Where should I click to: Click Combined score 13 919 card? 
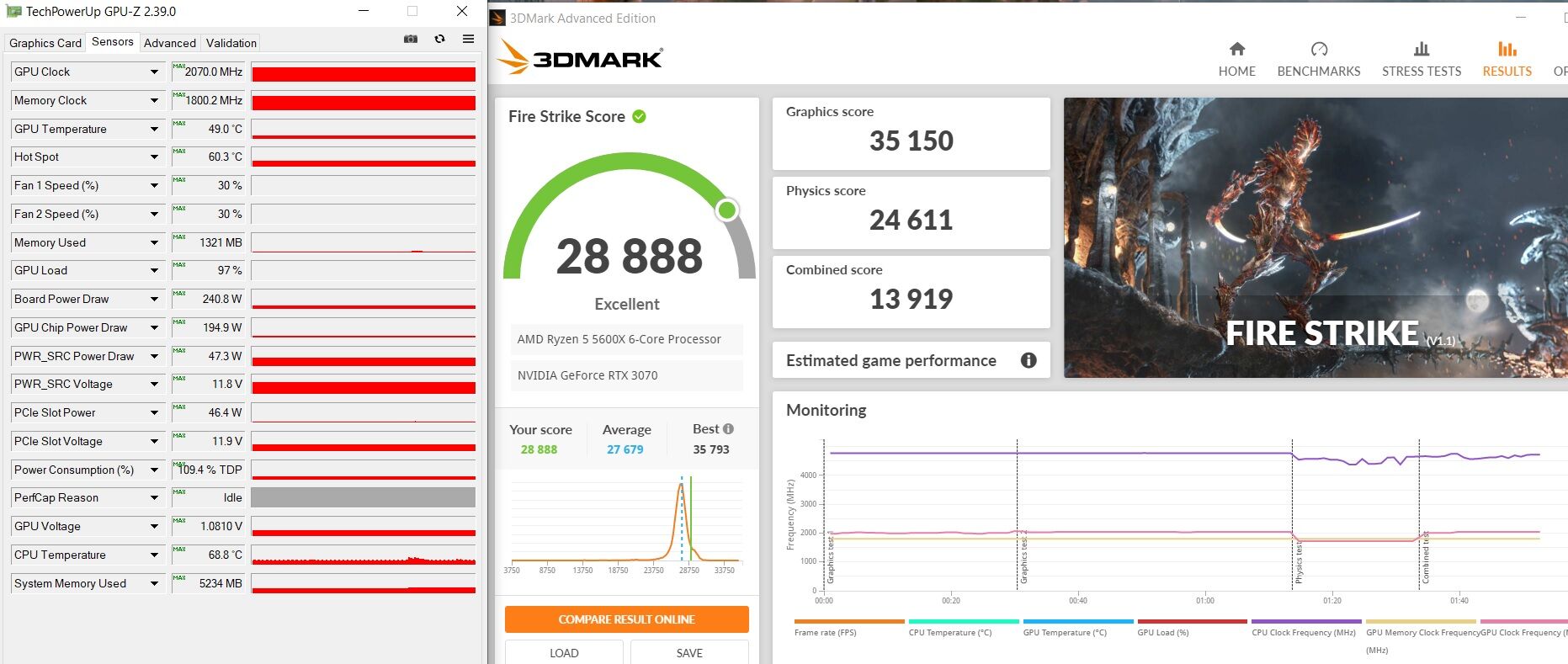(911, 292)
